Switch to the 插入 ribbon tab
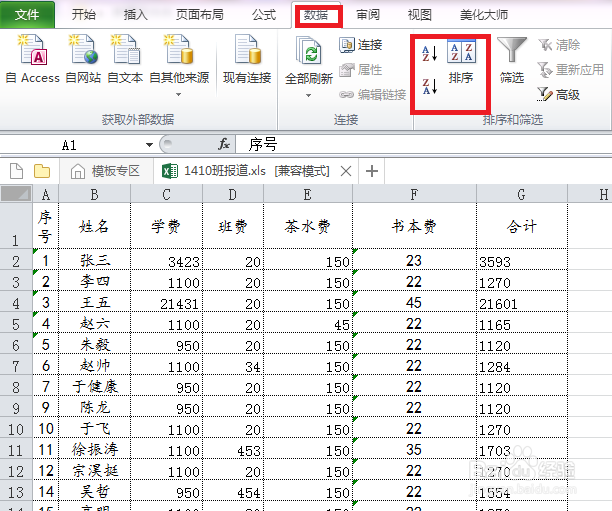The image size is (612, 511). 135,15
